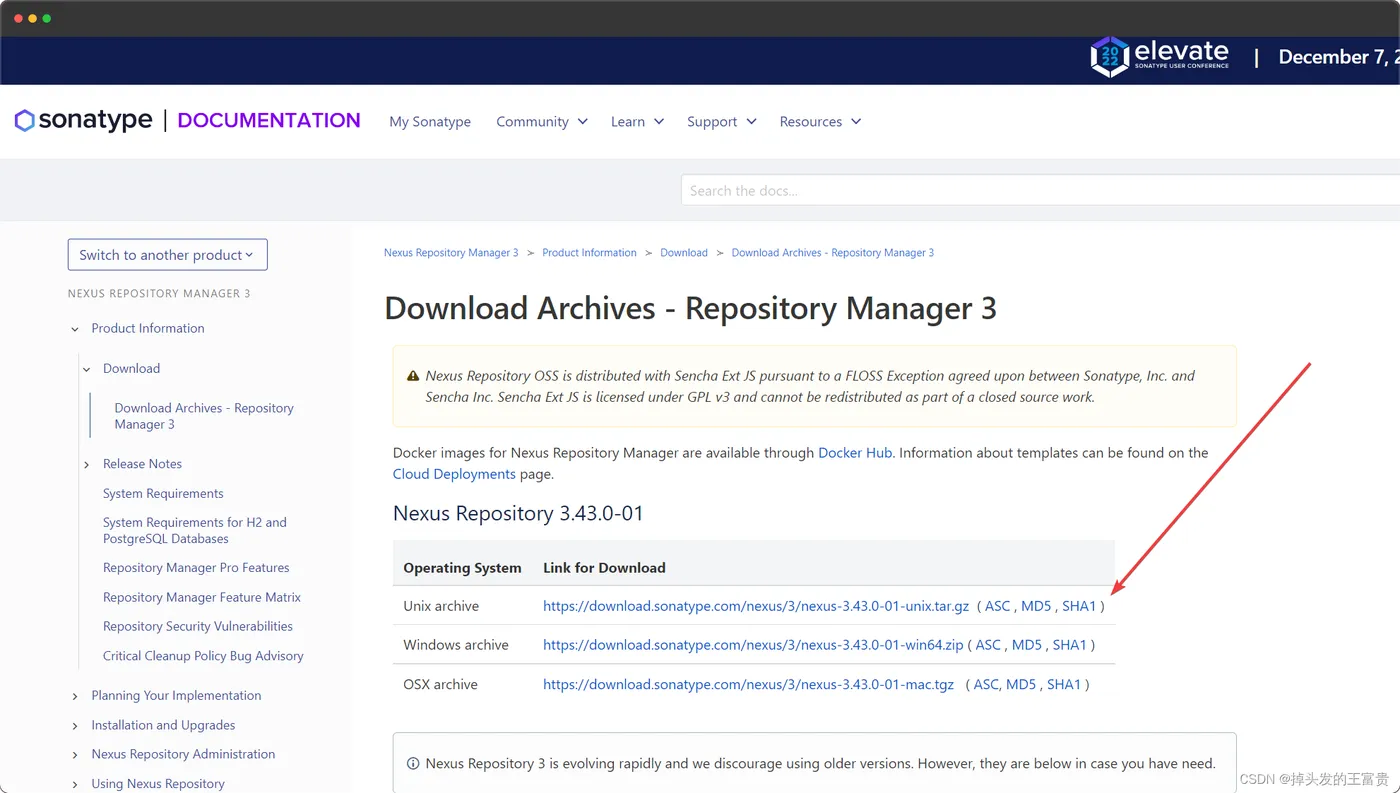Expand Installation and Upgrades section
Viewport: 1400px width, 793px height.
[x=75, y=725]
